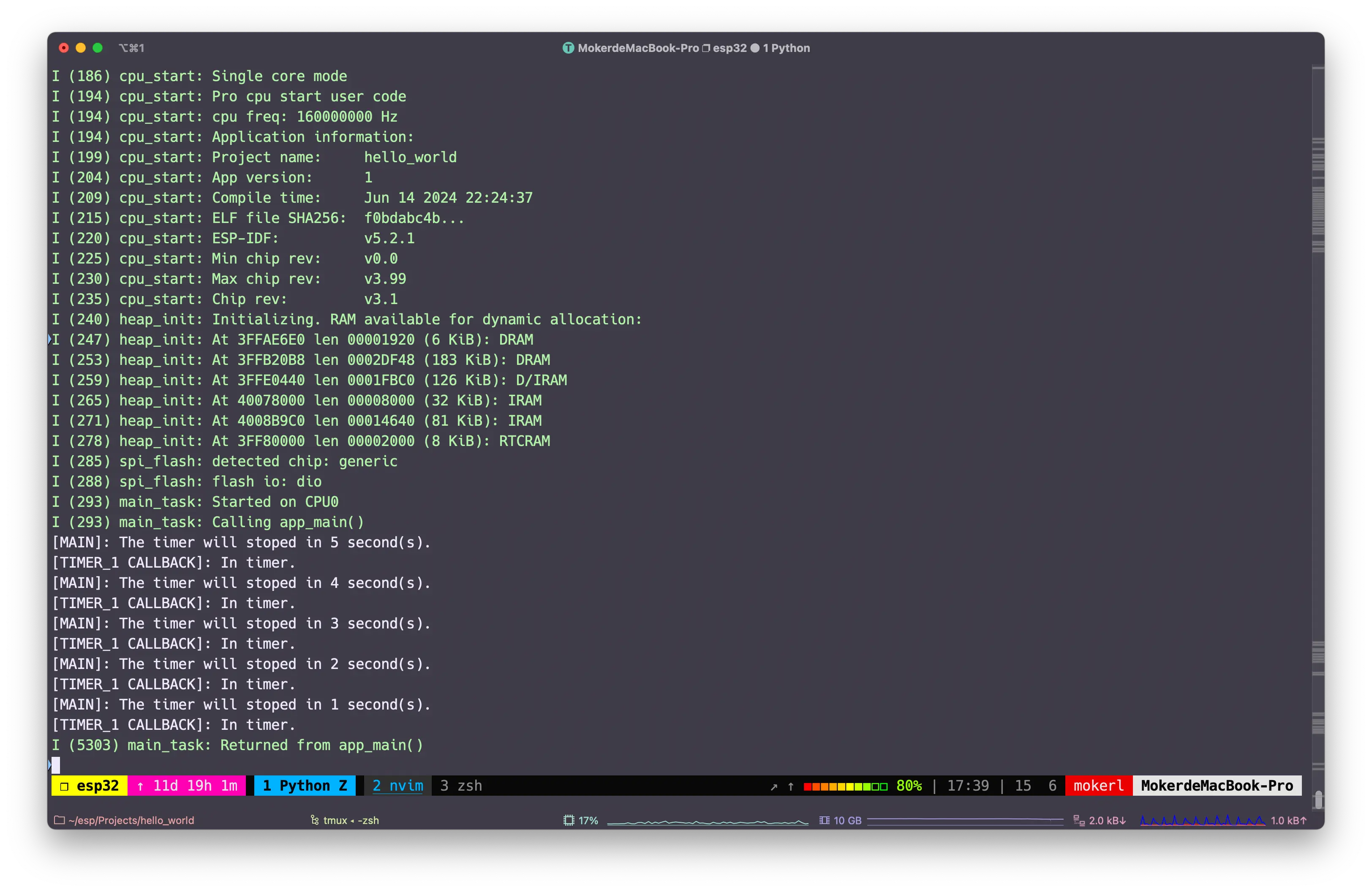Click the 1.0 kB upload rate
The image size is (1372, 892).
1289,820
